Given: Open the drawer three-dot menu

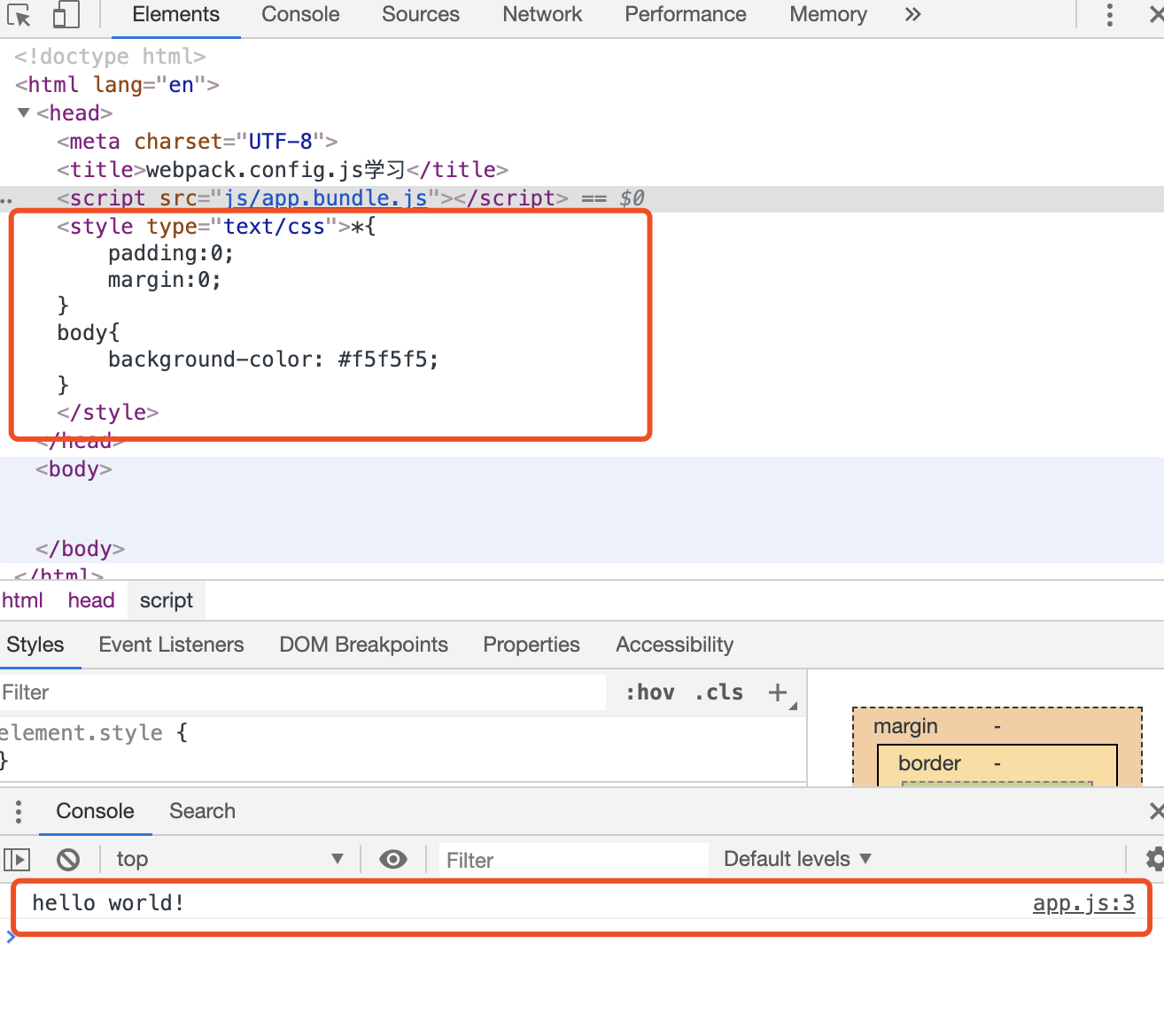Looking at the screenshot, I should (x=18, y=811).
